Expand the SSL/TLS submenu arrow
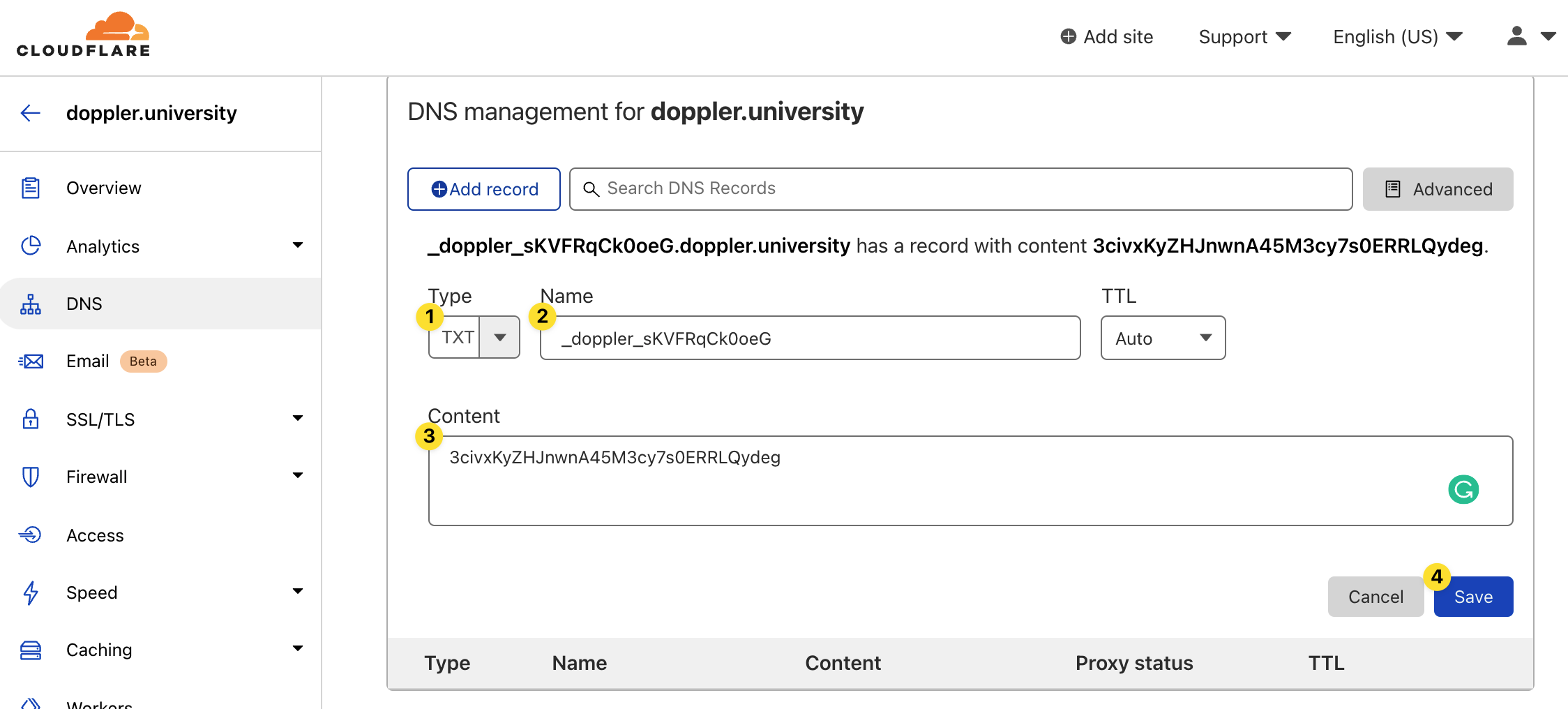Viewport: 1568px width, 709px height. 298,418
